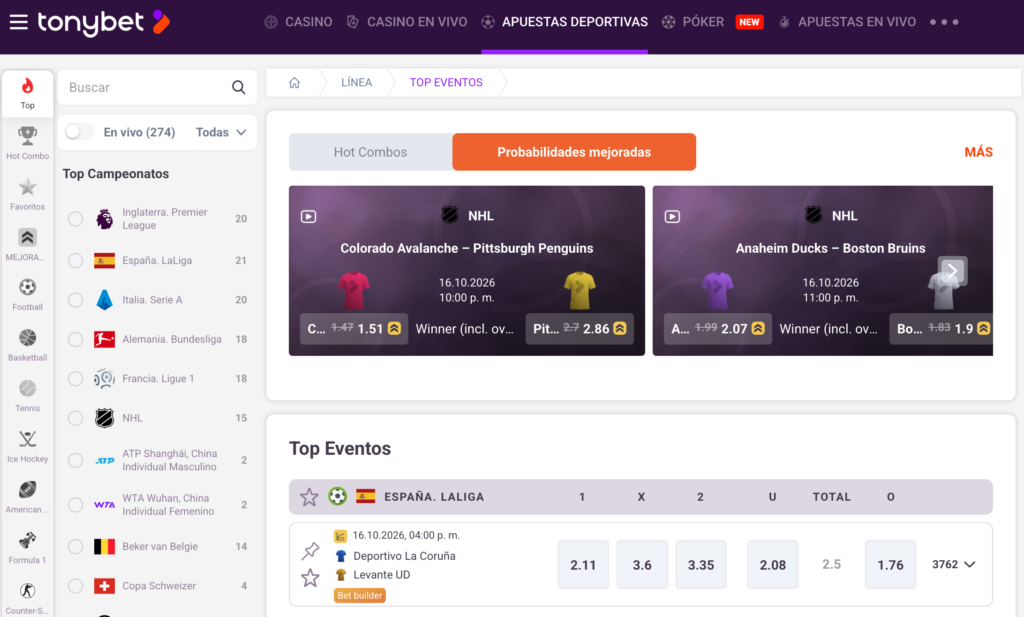Expand the 3762 more markets dropdown

[x=953, y=564]
